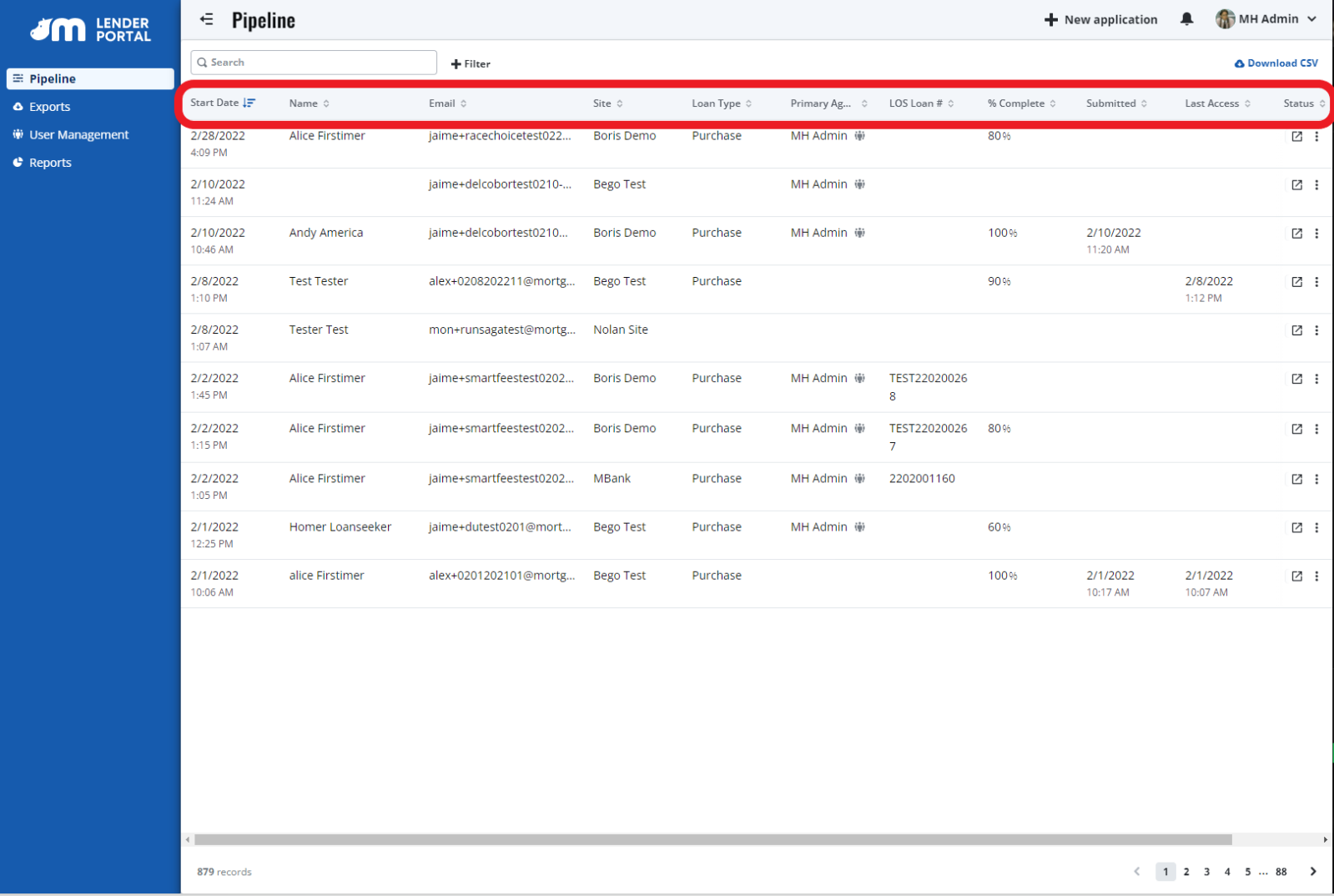The image size is (1334, 896).
Task: Go to page 4
Action: coord(1226,871)
